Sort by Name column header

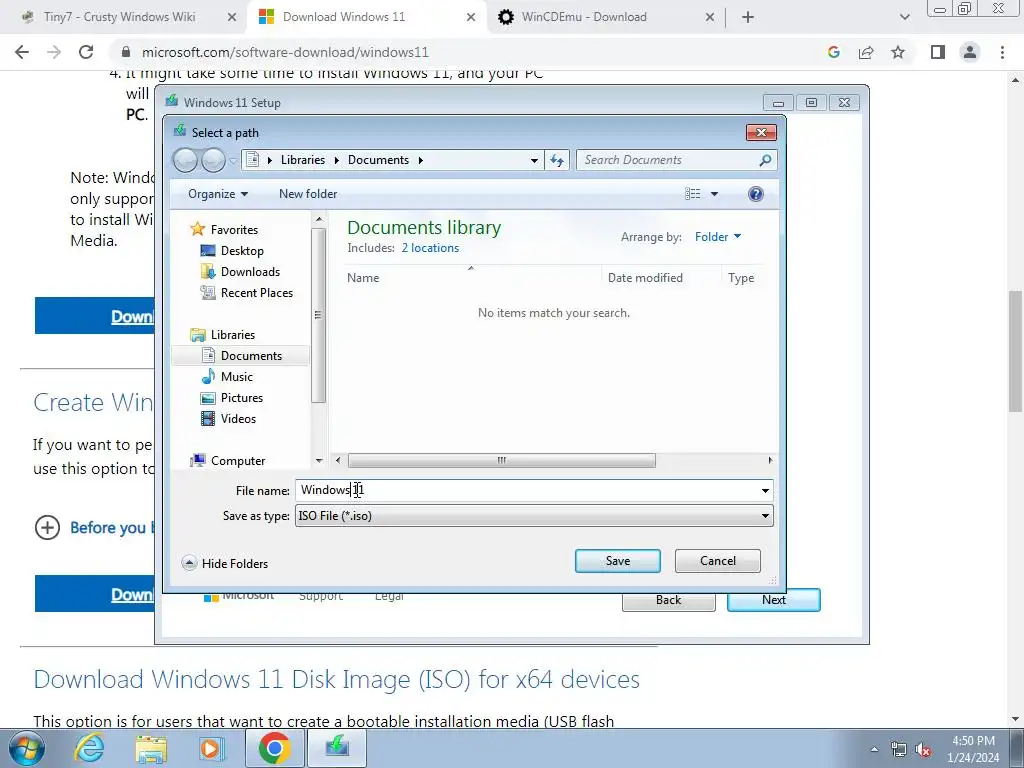tap(363, 278)
